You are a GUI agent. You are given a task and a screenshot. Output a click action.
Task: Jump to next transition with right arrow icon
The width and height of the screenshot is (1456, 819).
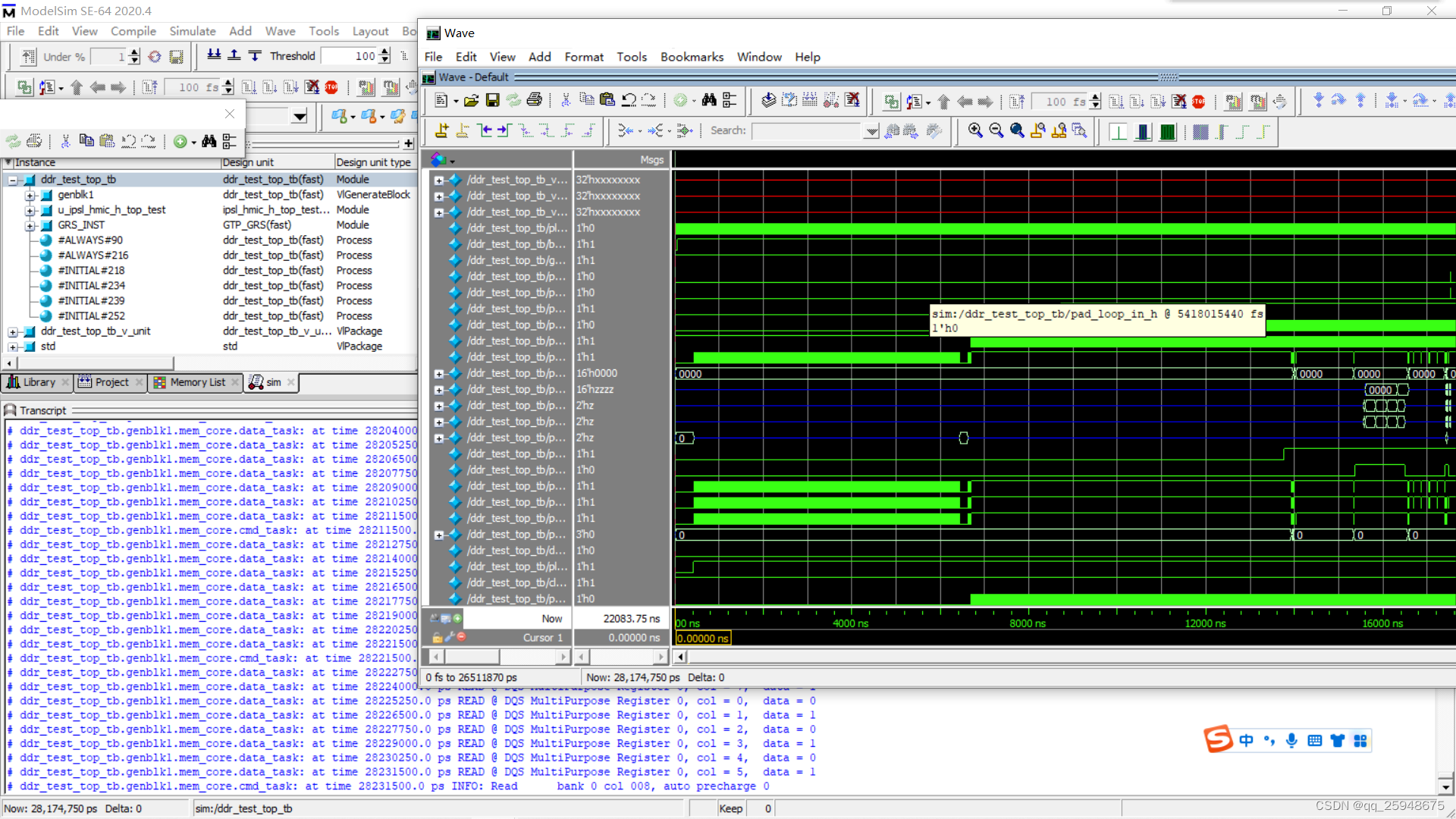pos(504,130)
